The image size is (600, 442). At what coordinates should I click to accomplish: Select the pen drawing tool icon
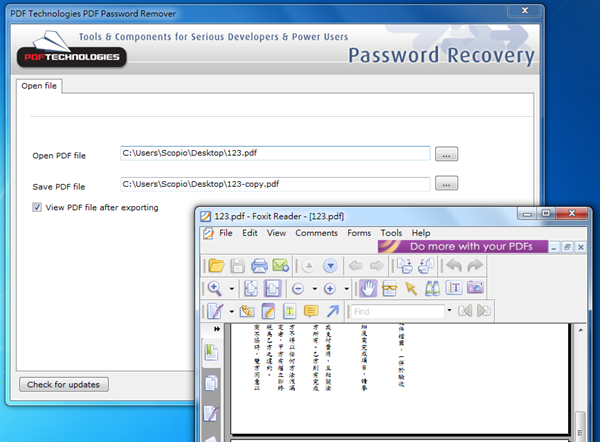(215, 311)
